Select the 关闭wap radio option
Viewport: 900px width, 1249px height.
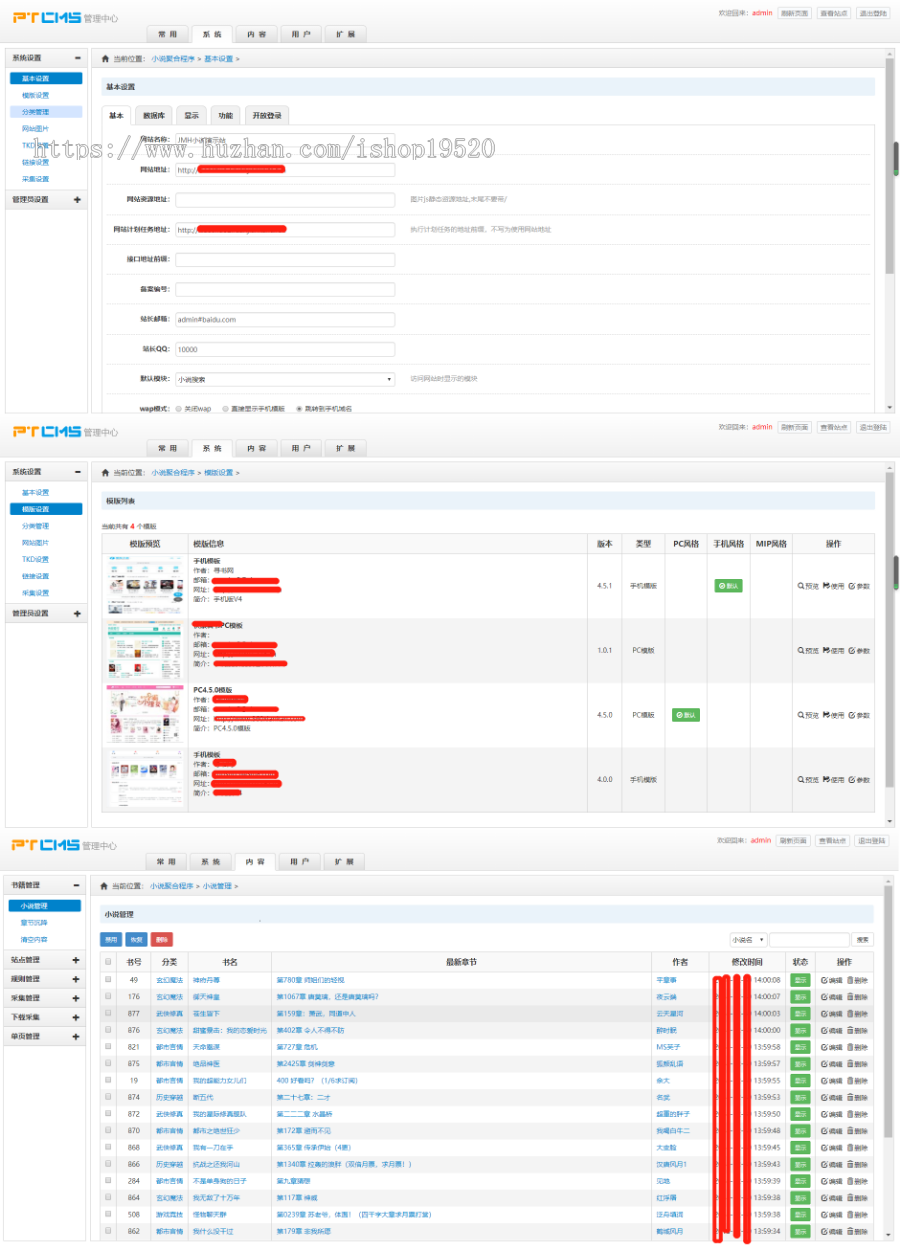(178, 409)
